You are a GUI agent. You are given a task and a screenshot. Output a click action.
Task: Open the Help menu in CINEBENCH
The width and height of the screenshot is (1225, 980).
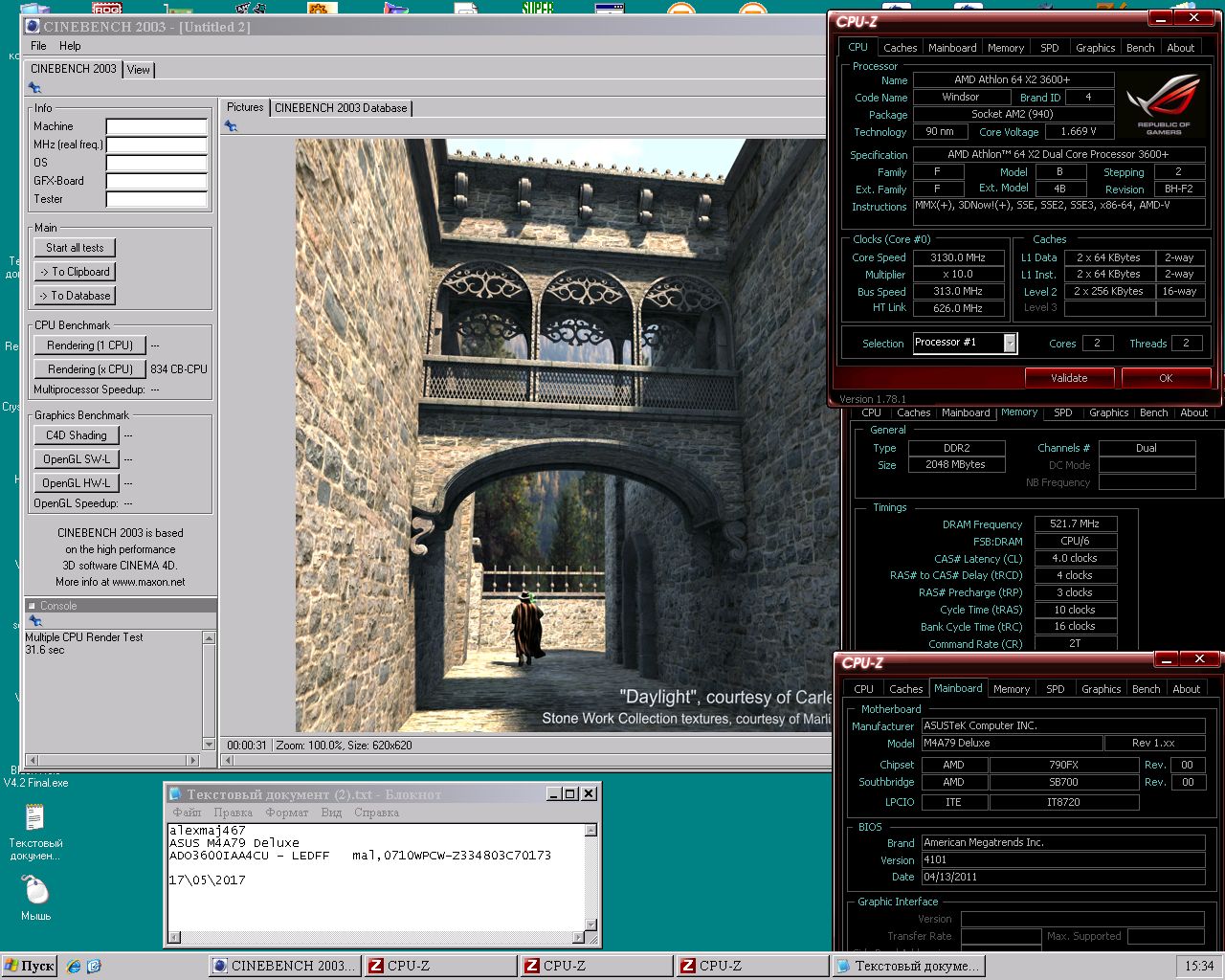click(70, 46)
